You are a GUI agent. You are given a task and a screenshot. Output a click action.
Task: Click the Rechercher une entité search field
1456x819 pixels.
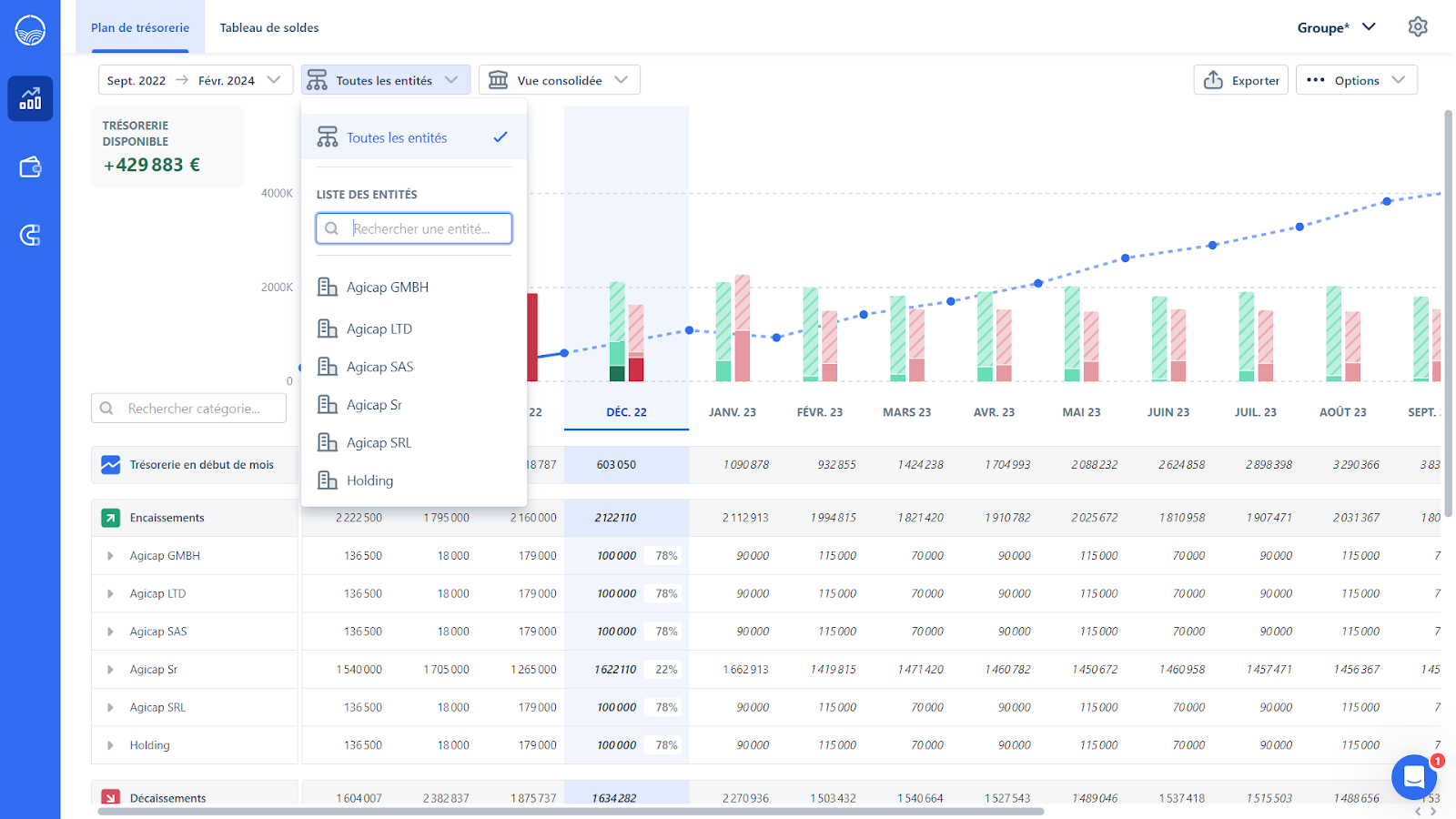[x=414, y=228]
